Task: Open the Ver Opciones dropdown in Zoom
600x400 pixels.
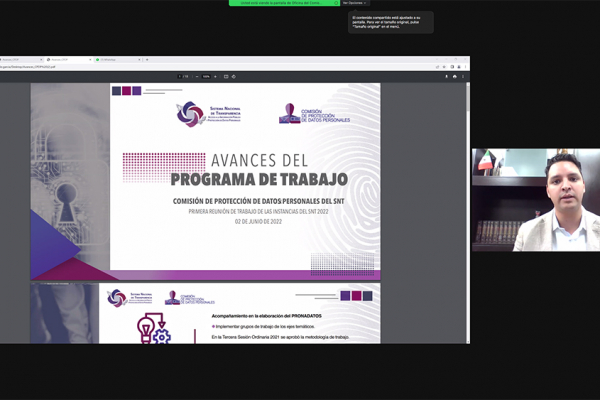Action: [x=355, y=3]
